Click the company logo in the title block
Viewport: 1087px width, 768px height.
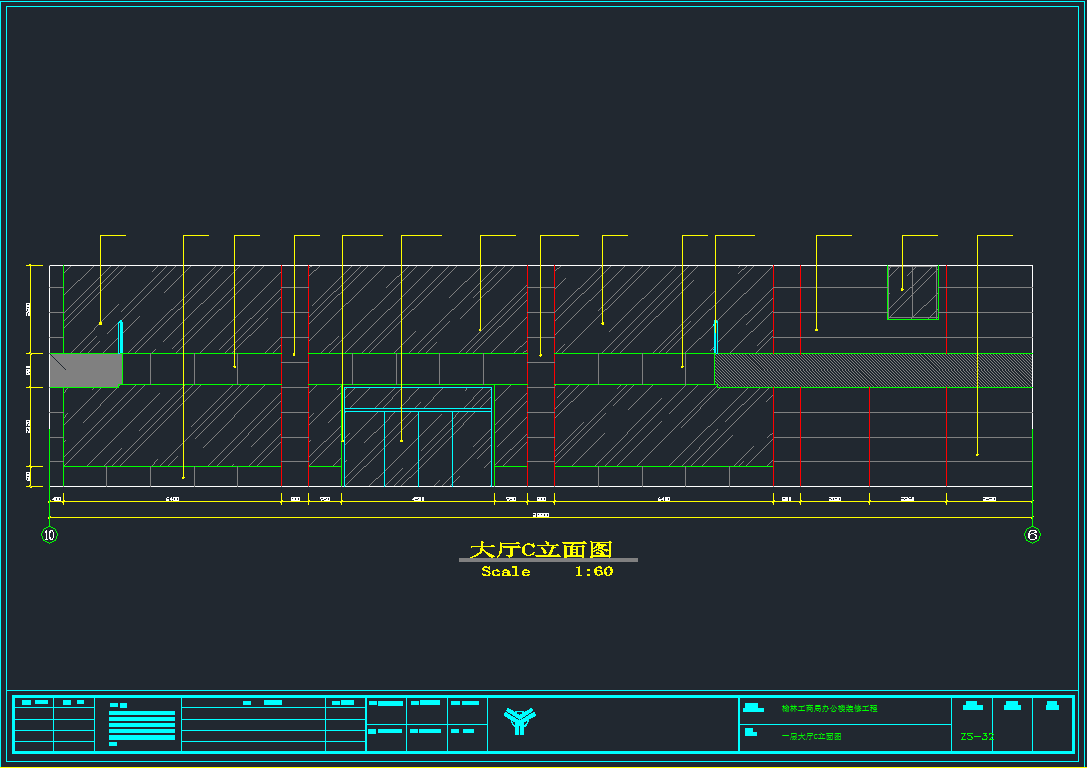518,720
